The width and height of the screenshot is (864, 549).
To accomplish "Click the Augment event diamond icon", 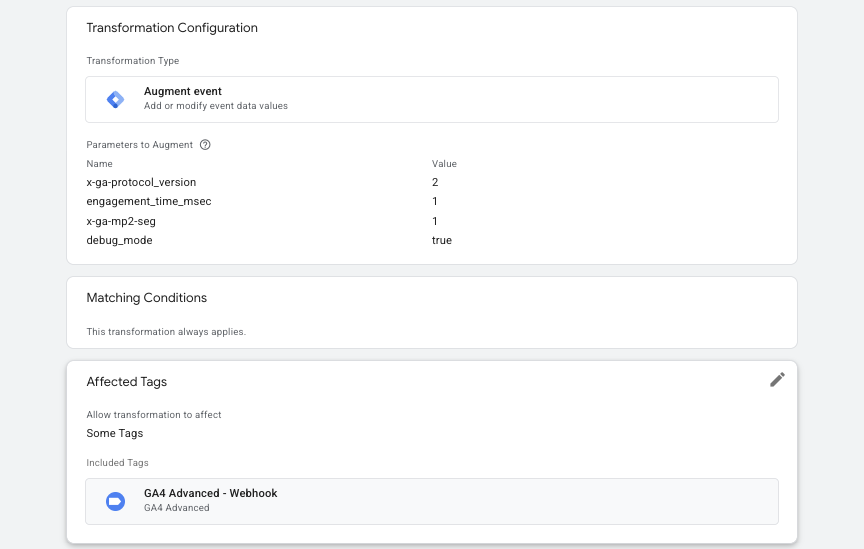I will tap(115, 100).
